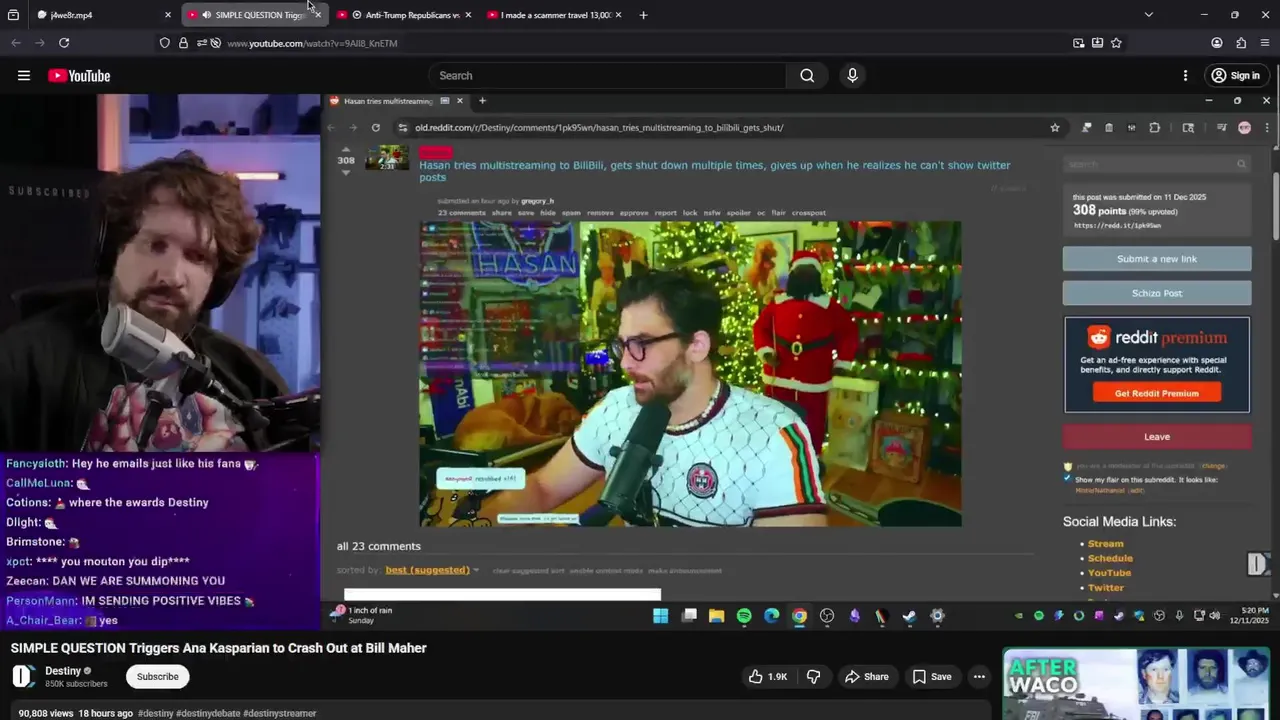Tick Show my flair checkbox in video
Screen dimensions: 1280x720
pyautogui.click(x=1068, y=479)
